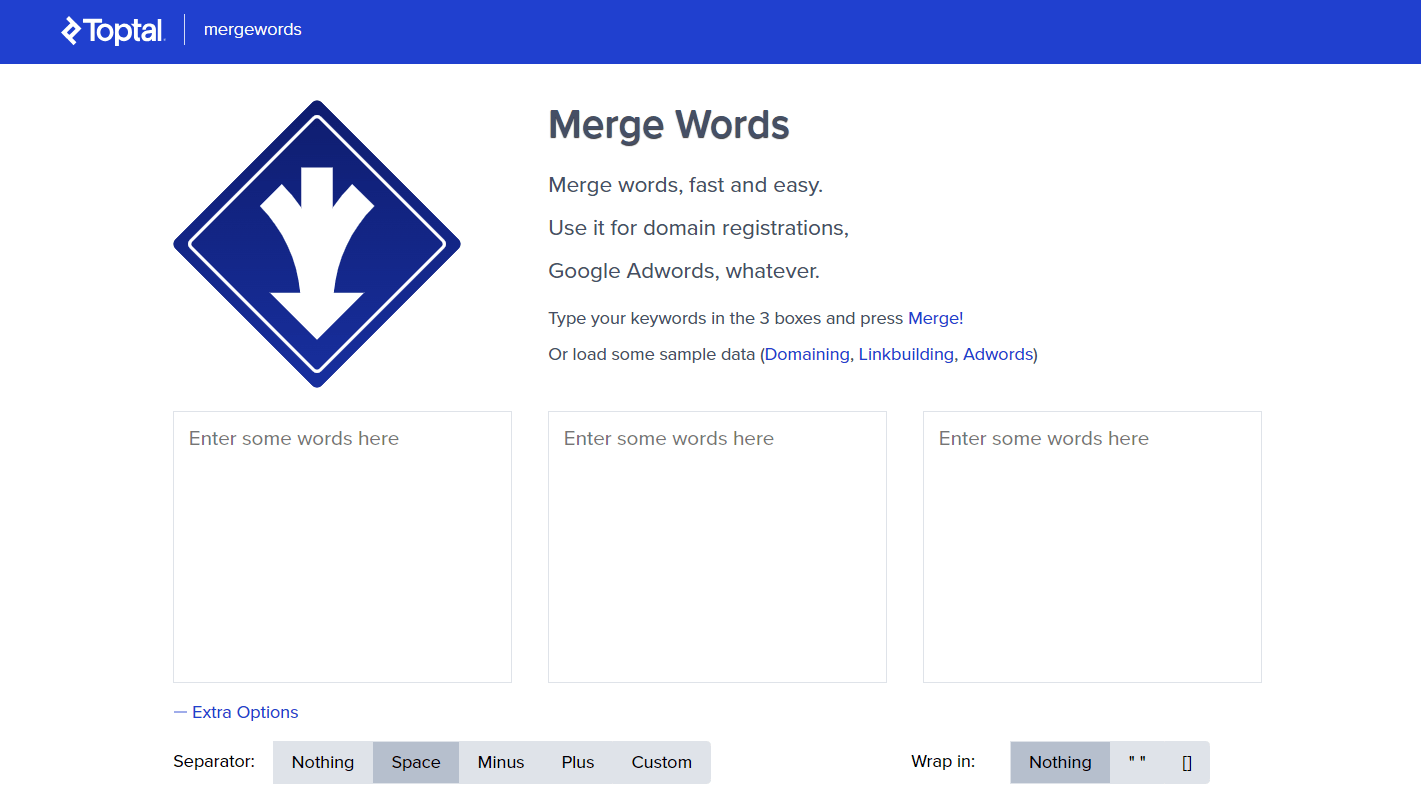Viewport: 1421px width, 806px height.
Task: Click the Merge Words page heading
Action: tap(669, 125)
